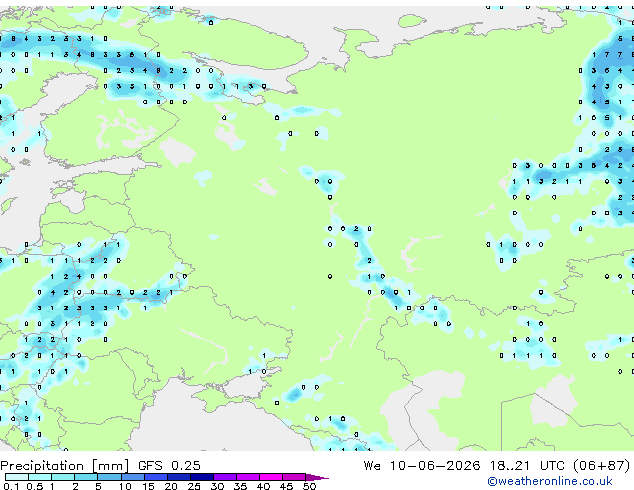Click the 'Precipitation [mm]' title text
The height and width of the screenshot is (490, 634).
pyautogui.click(x=65, y=466)
